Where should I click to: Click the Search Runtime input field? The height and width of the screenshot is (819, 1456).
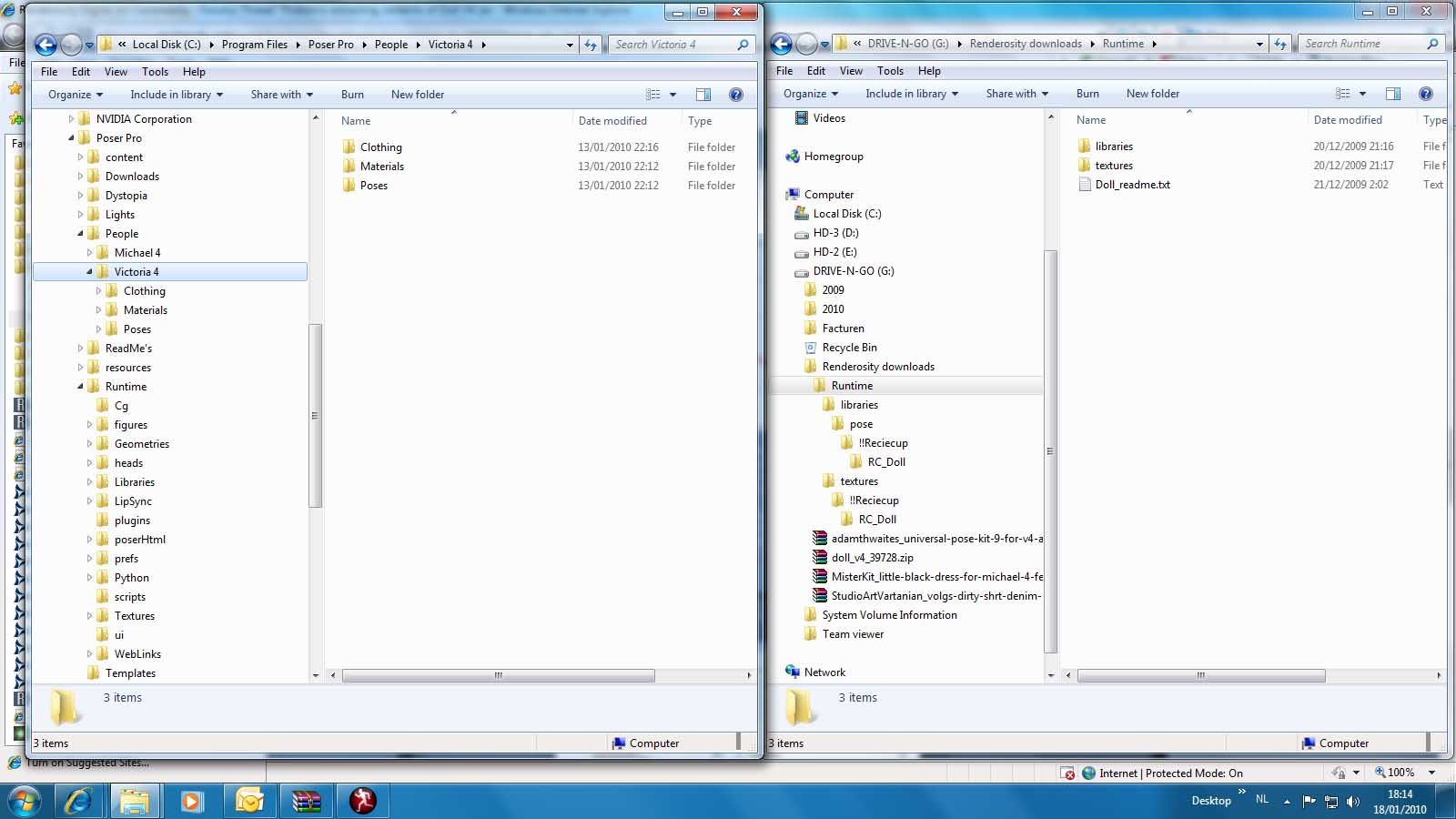coord(1360,44)
